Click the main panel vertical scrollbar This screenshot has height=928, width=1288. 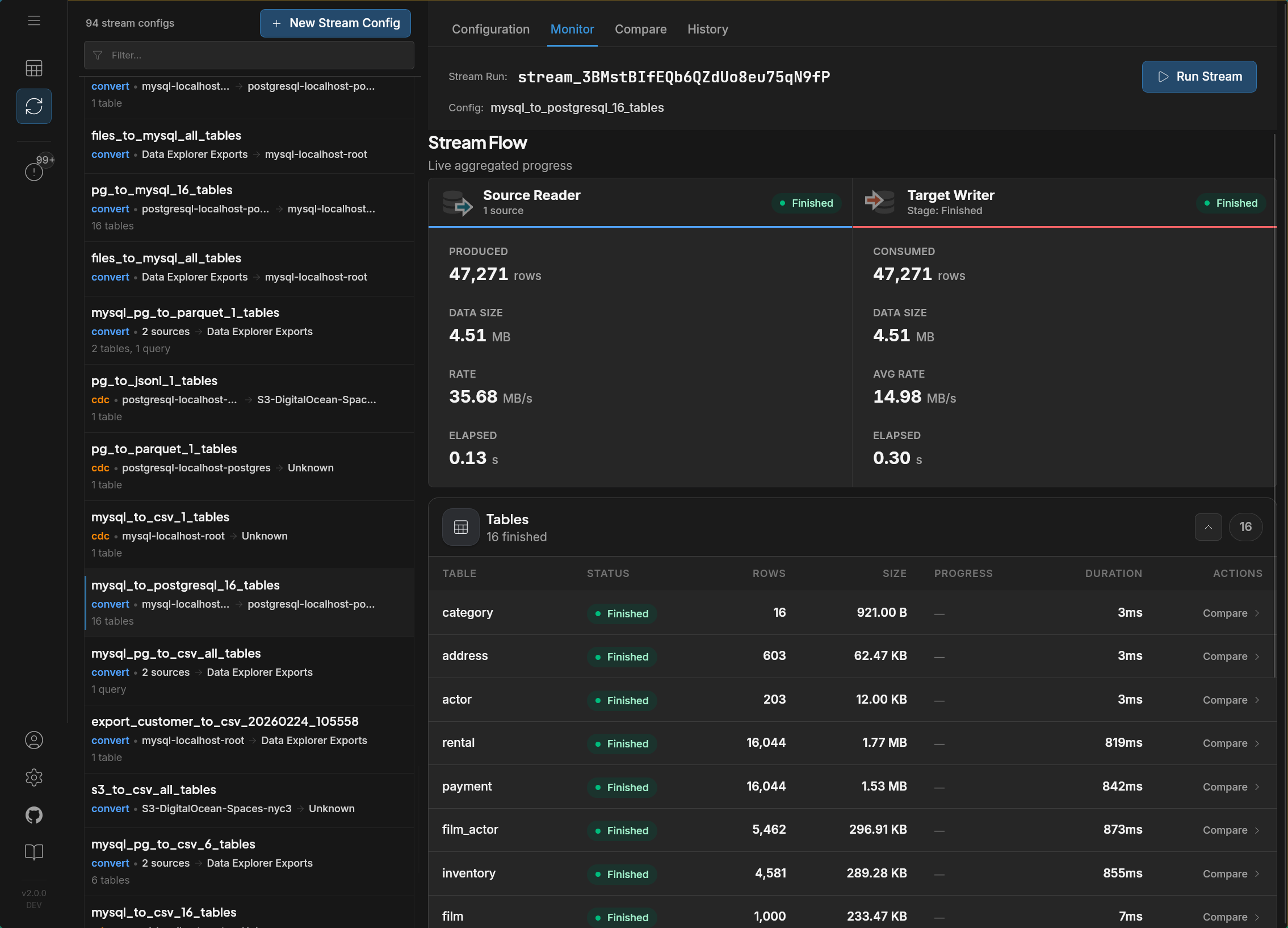tap(1275, 406)
